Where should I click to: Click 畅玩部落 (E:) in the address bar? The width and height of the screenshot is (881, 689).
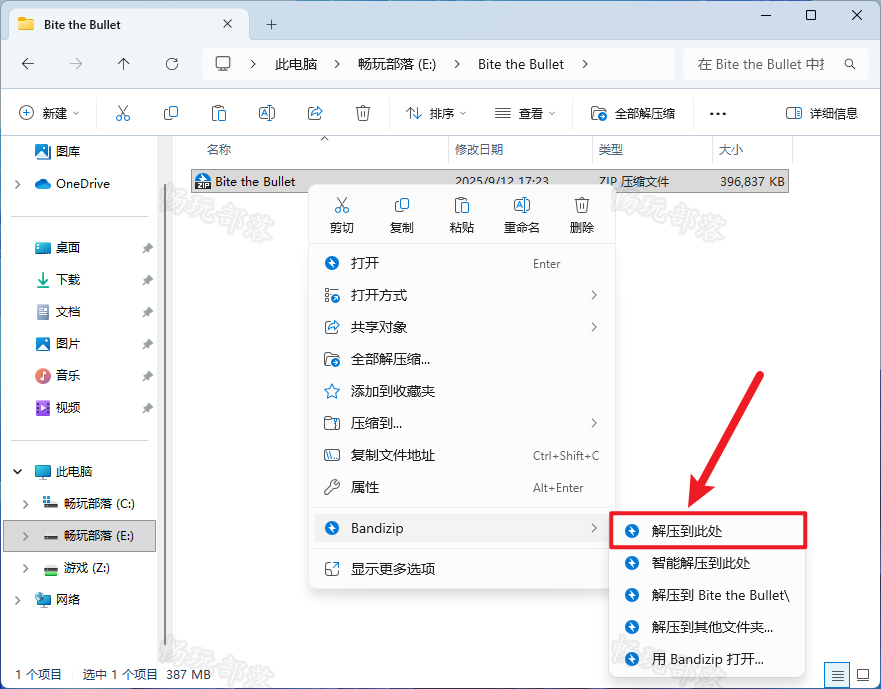pos(397,64)
